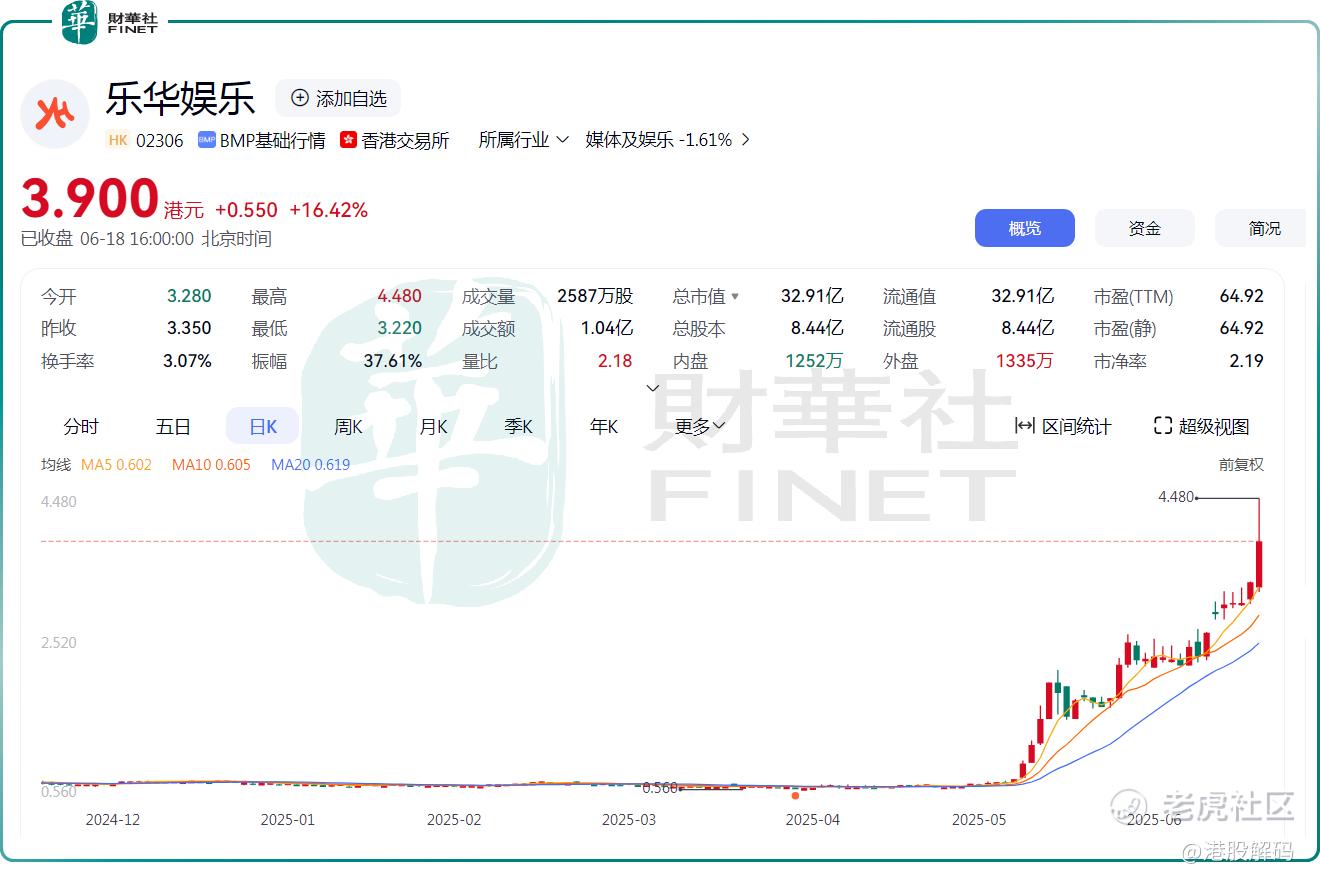Click the arrow next to 媒体及娱乐 -1.61%
The width and height of the screenshot is (1320, 882).
click(x=745, y=140)
